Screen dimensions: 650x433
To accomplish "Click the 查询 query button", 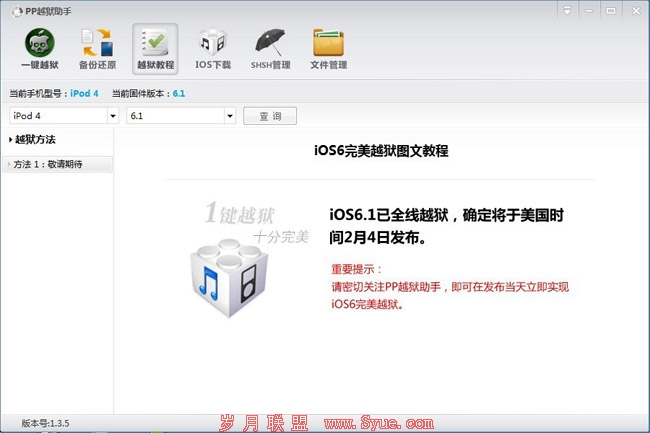I will coord(270,116).
